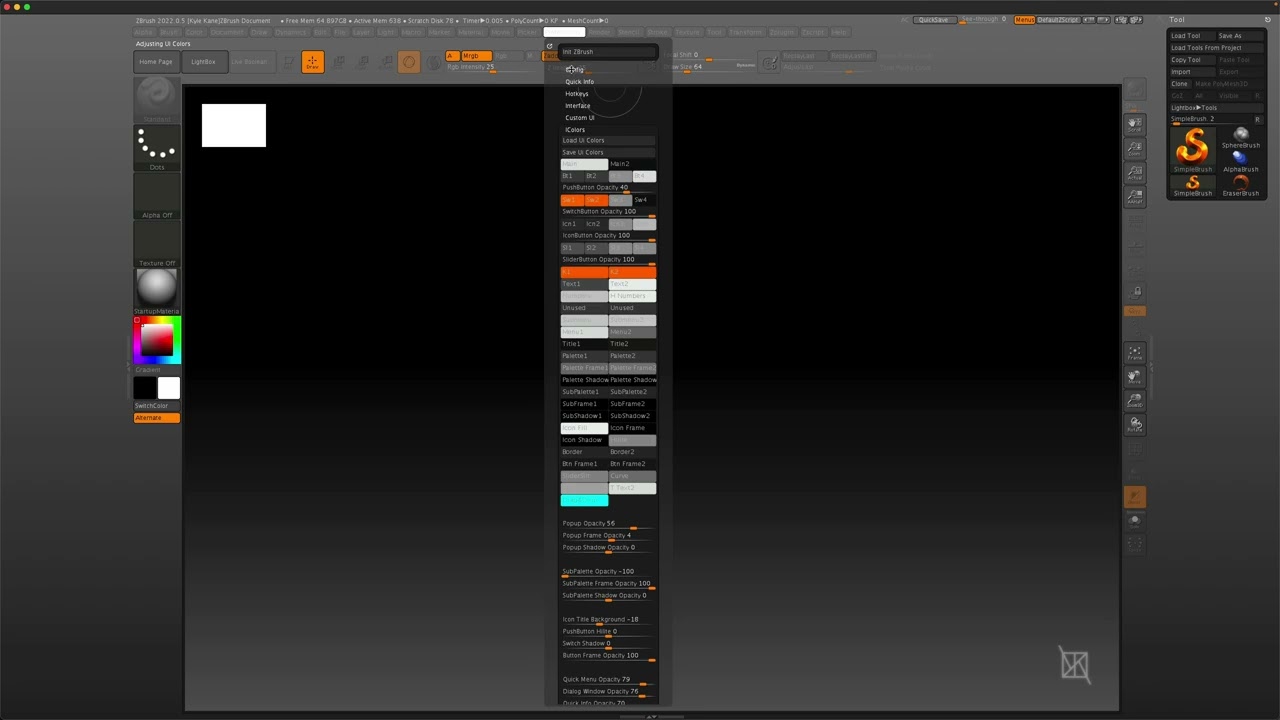Click the Clone button
This screenshot has width=1280, height=720.
tap(1180, 84)
